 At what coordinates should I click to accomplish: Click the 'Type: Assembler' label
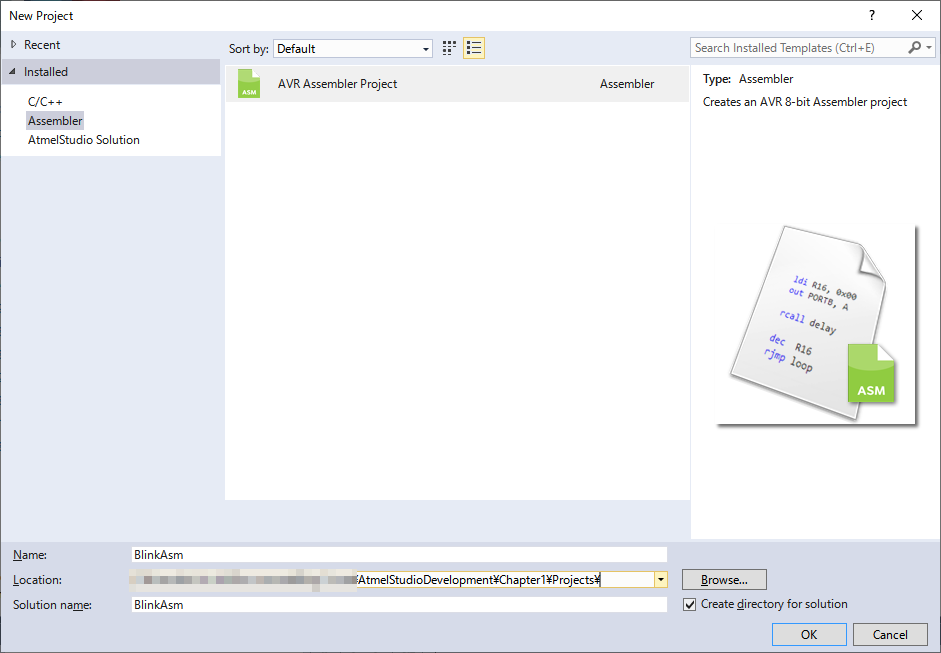point(748,79)
